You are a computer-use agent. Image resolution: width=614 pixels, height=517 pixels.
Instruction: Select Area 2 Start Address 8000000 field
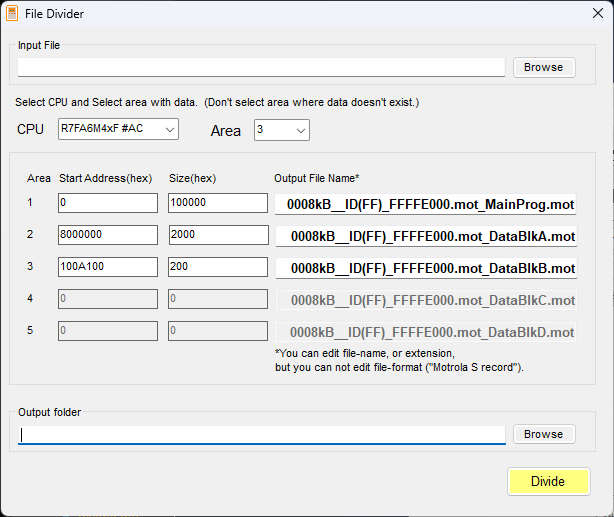[107, 235]
